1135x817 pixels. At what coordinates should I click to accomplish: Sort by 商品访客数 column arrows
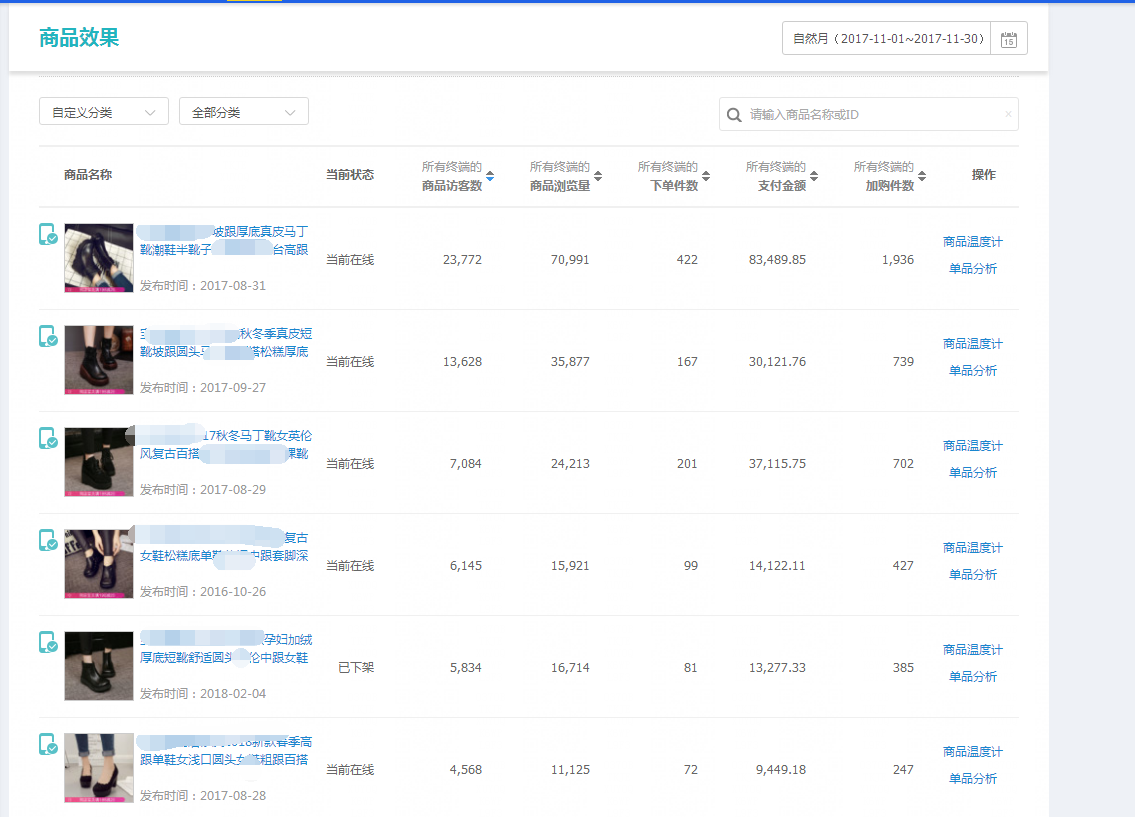pos(490,176)
